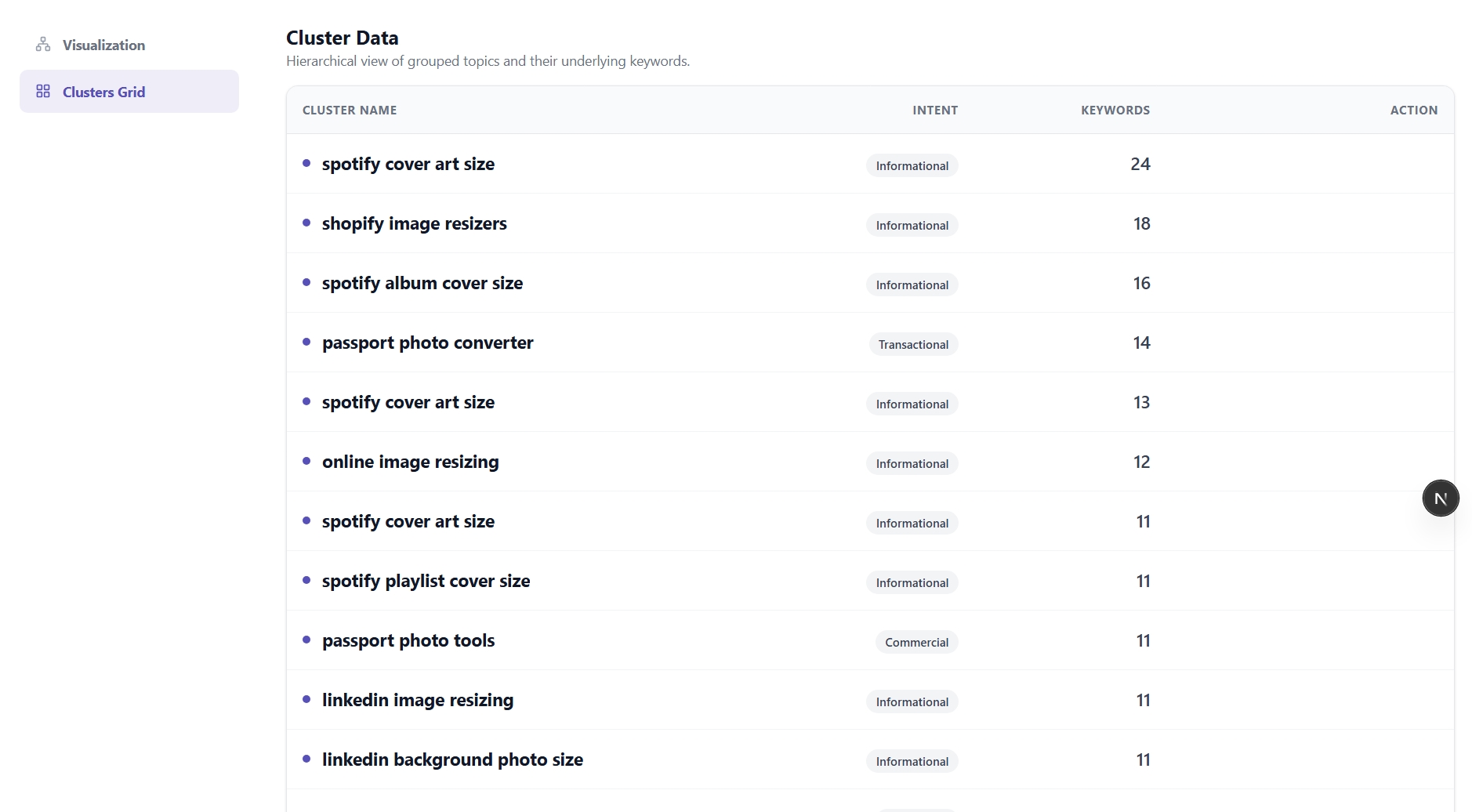
Task: Click the Transactional intent badge
Action: 913,344
